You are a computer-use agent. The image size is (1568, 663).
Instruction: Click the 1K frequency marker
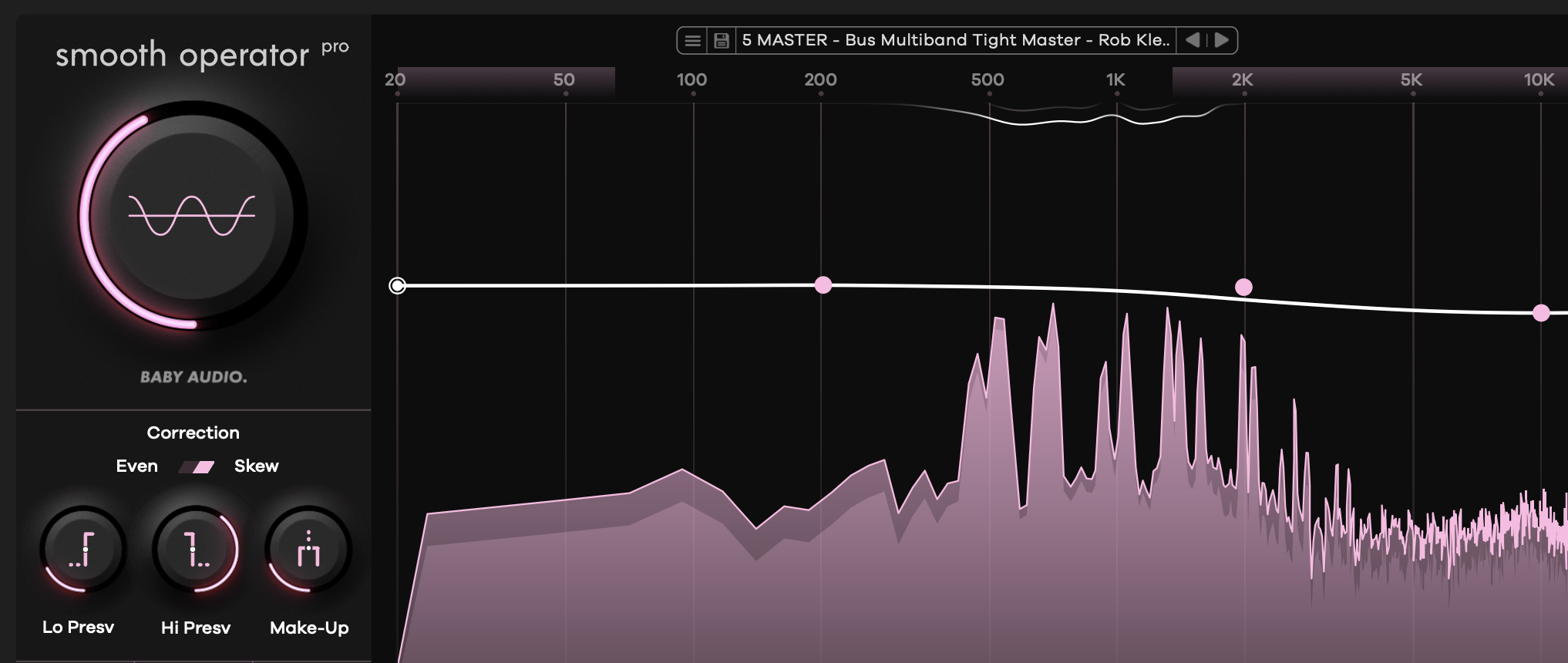point(1115,79)
